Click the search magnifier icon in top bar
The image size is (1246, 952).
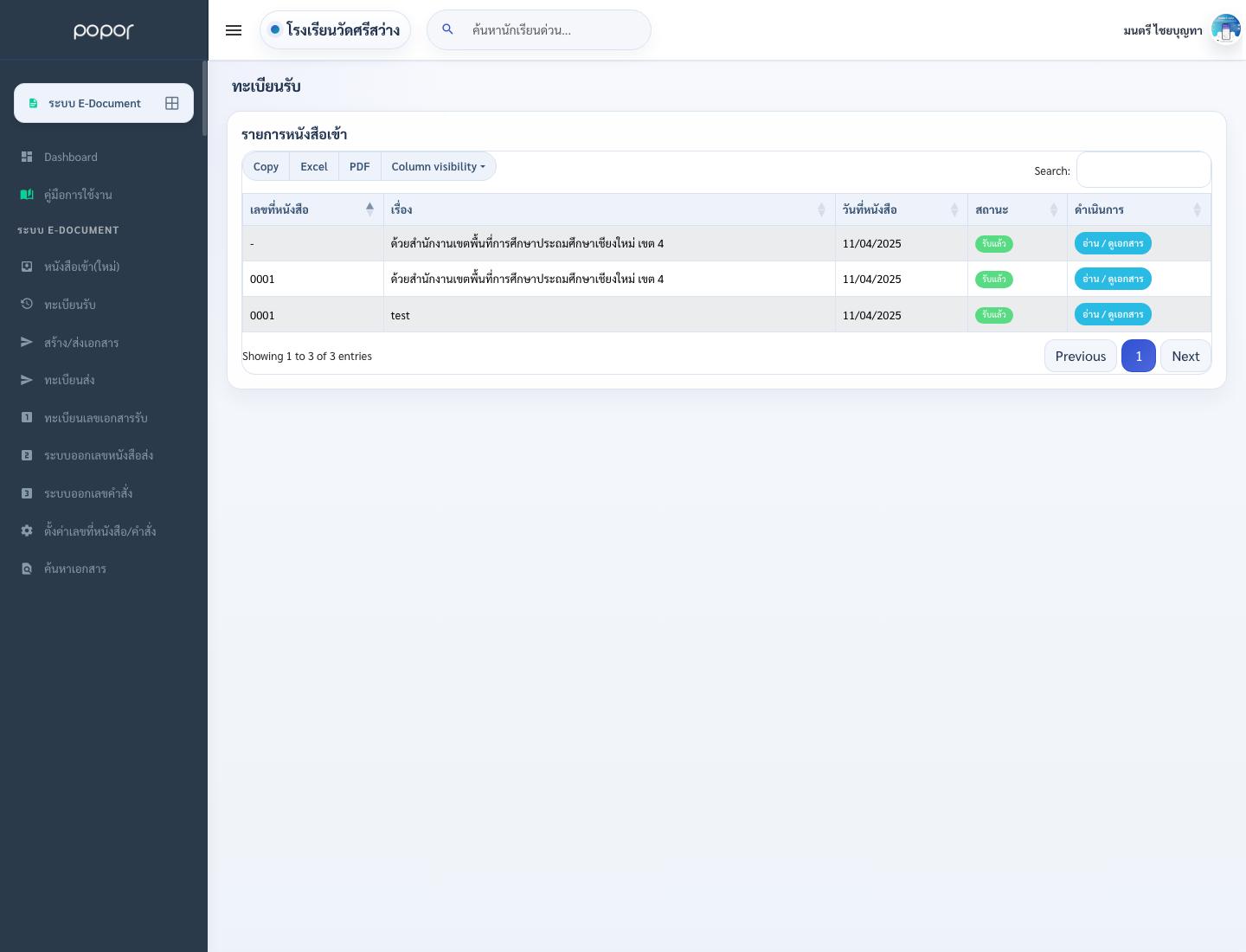[447, 29]
